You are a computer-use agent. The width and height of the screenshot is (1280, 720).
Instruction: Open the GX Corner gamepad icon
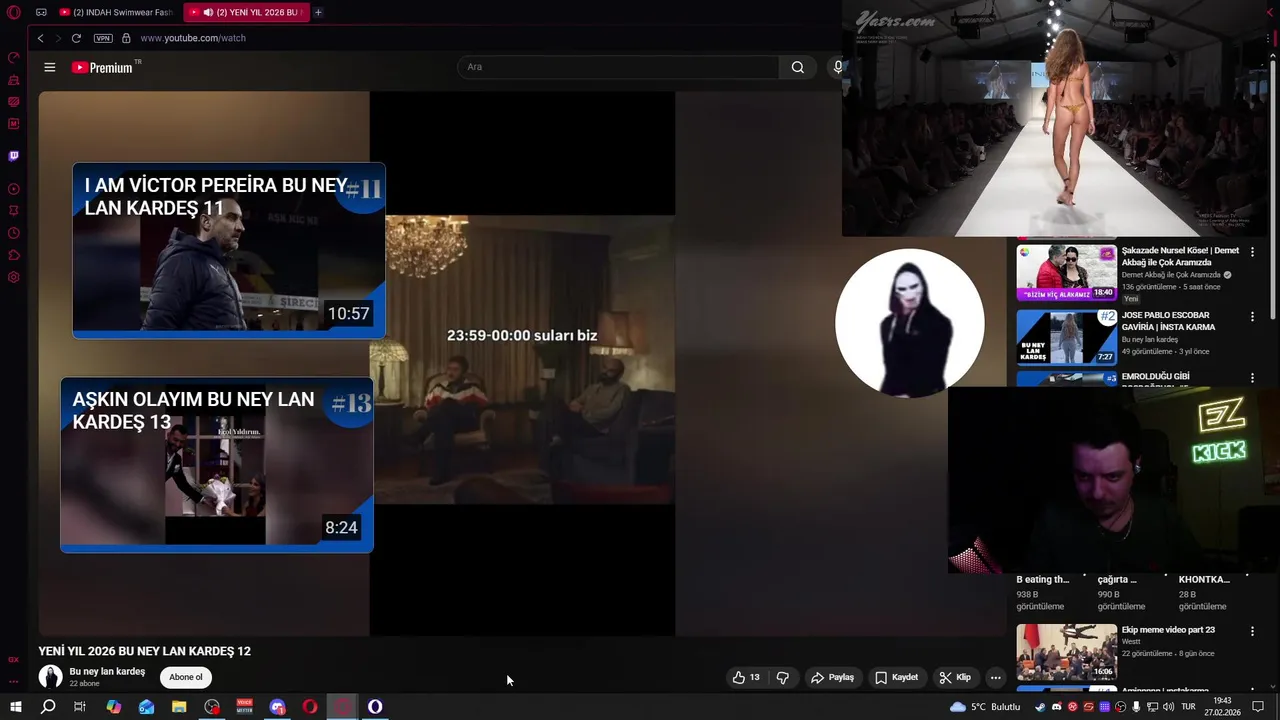click(x=41, y=12)
